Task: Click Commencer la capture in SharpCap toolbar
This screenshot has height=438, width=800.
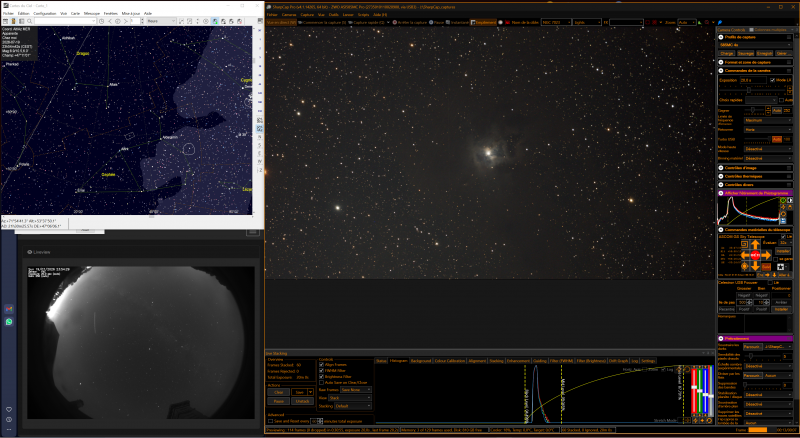Action: 322,22
